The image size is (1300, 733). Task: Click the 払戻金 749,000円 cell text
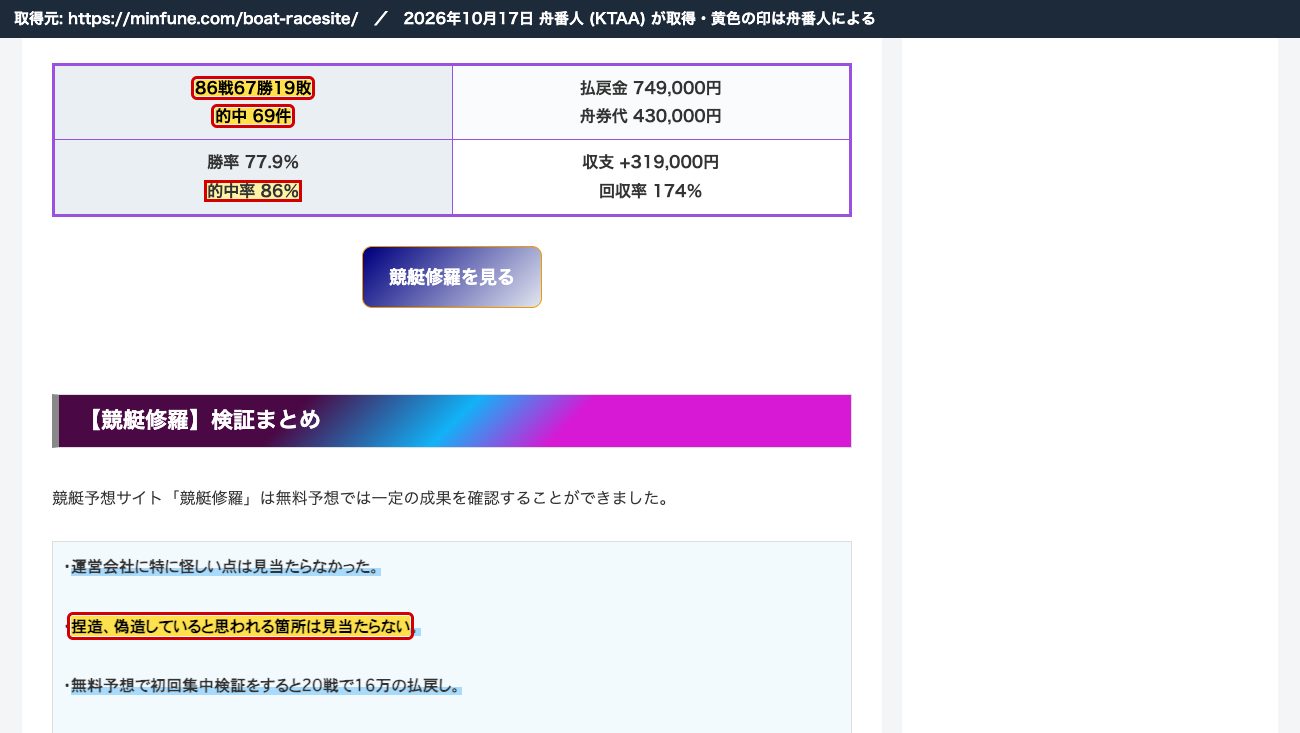pyautogui.click(x=651, y=88)
